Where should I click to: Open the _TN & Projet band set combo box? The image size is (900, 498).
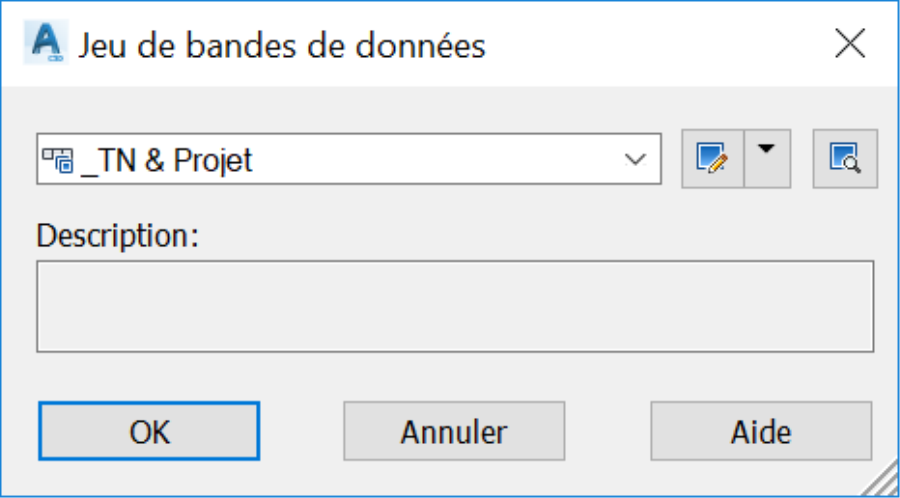tap(349, 159)
